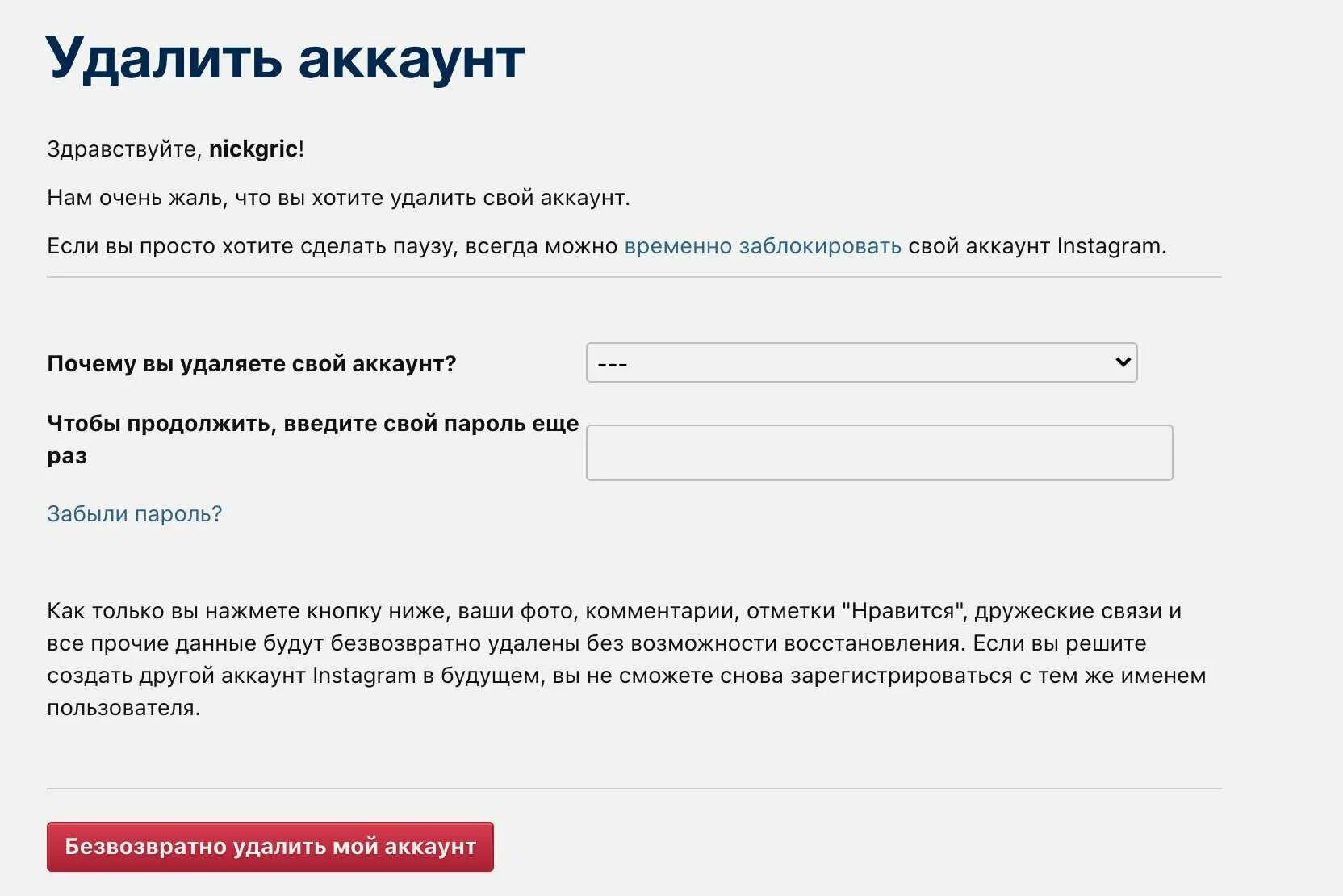Click the 'Чтобы продолжить, введите свой пароль' label

[x=313, y=439]
